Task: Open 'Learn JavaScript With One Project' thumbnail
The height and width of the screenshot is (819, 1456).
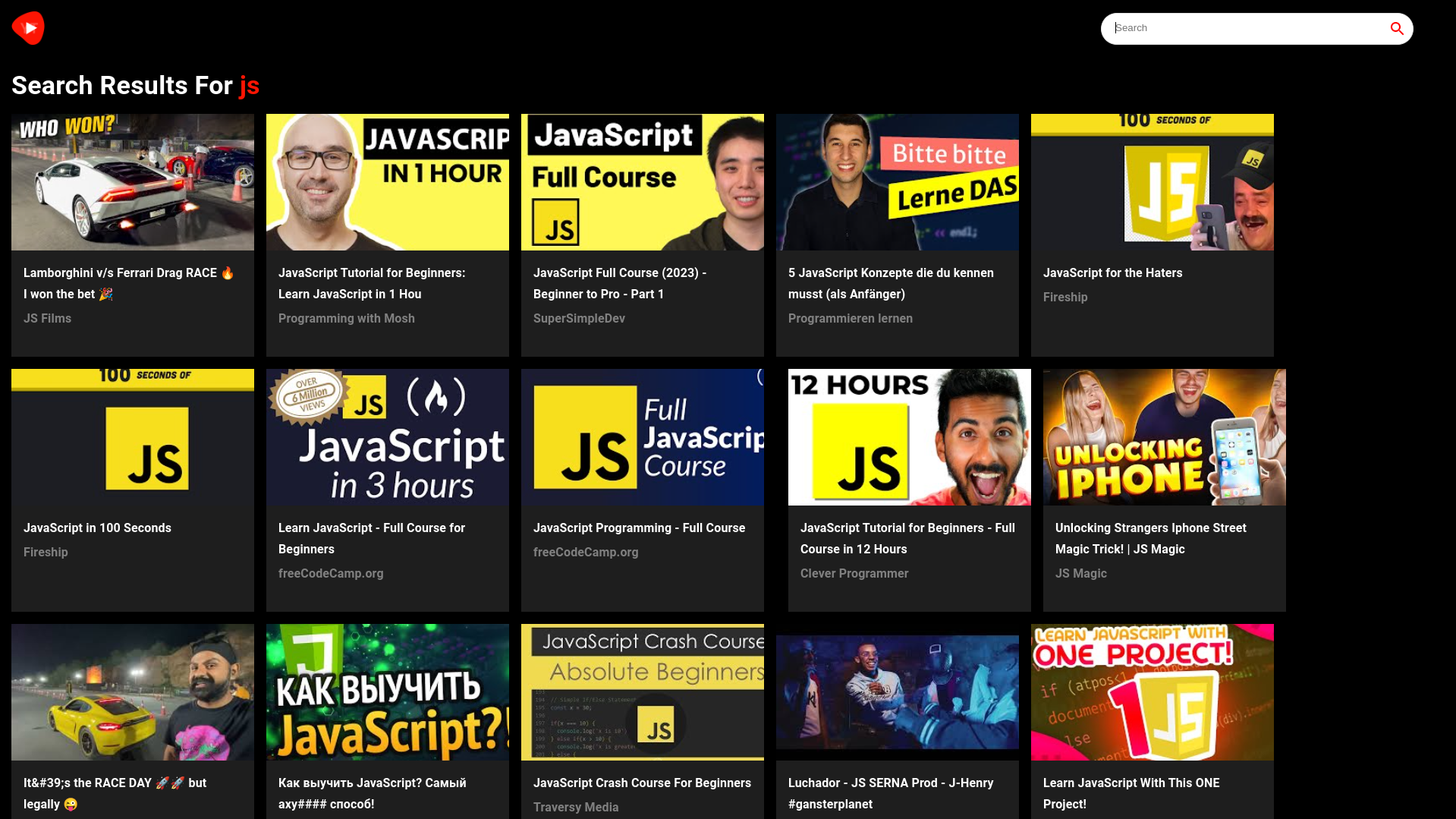Action: [x=1152, y=692]
